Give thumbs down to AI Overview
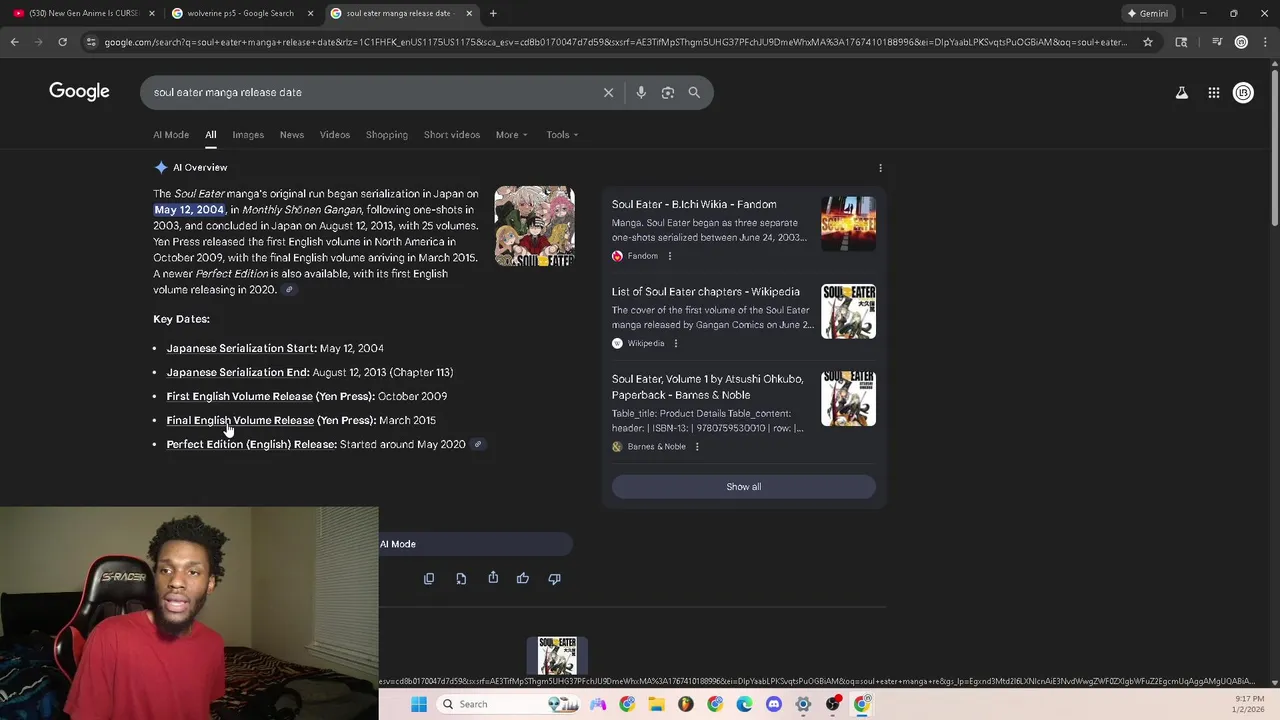The image size is (1280, 720). point(554,578)
